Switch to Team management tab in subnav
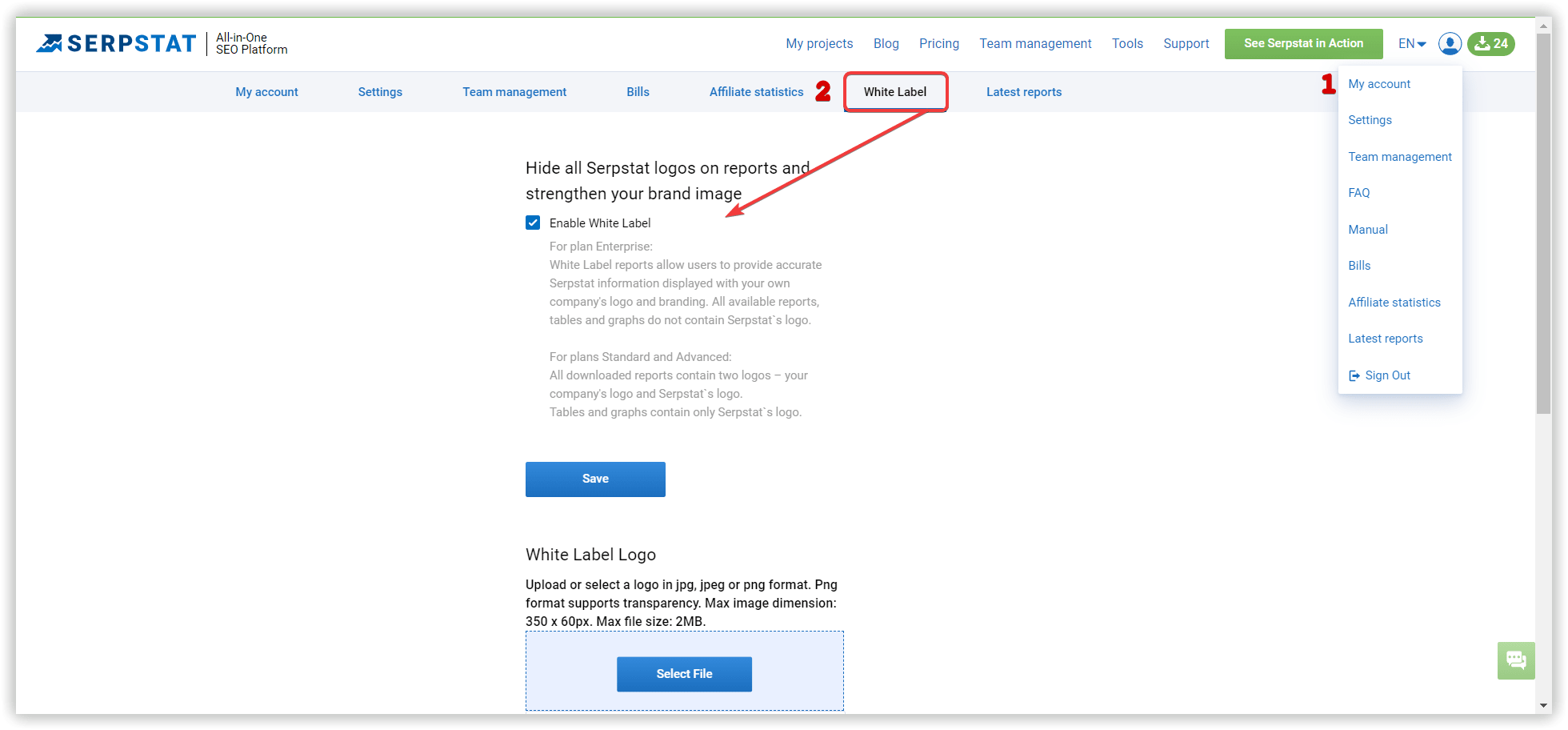Image resolution: width=1568 pixels, height=730 pixels. click(514, 92)
